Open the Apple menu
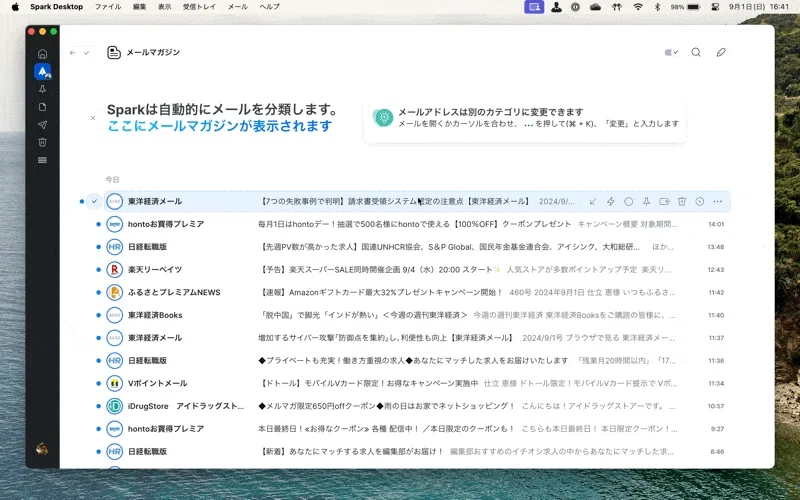Screen dimensions: 800x500 click(15, 7)
